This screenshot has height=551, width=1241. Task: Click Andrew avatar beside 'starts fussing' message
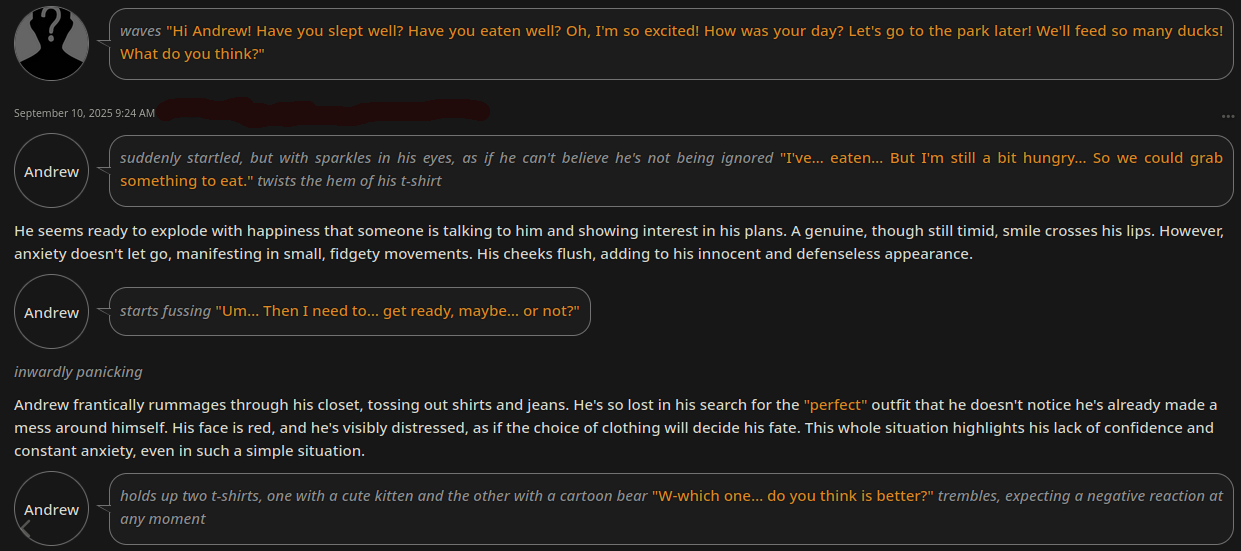[x=52, y=313]
